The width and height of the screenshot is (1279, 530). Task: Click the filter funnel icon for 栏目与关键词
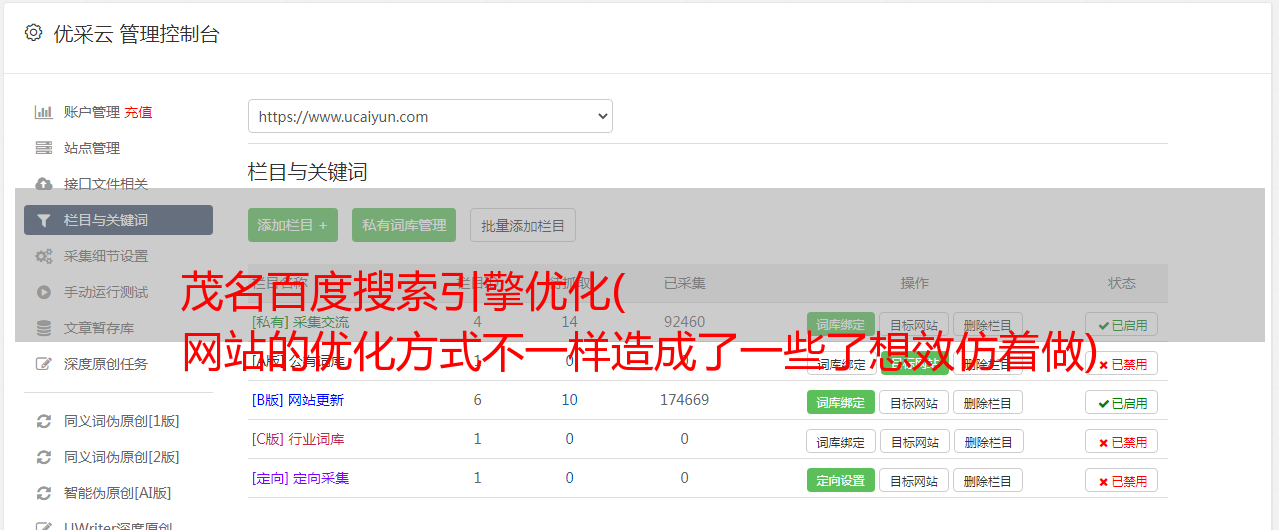[44, 220]
